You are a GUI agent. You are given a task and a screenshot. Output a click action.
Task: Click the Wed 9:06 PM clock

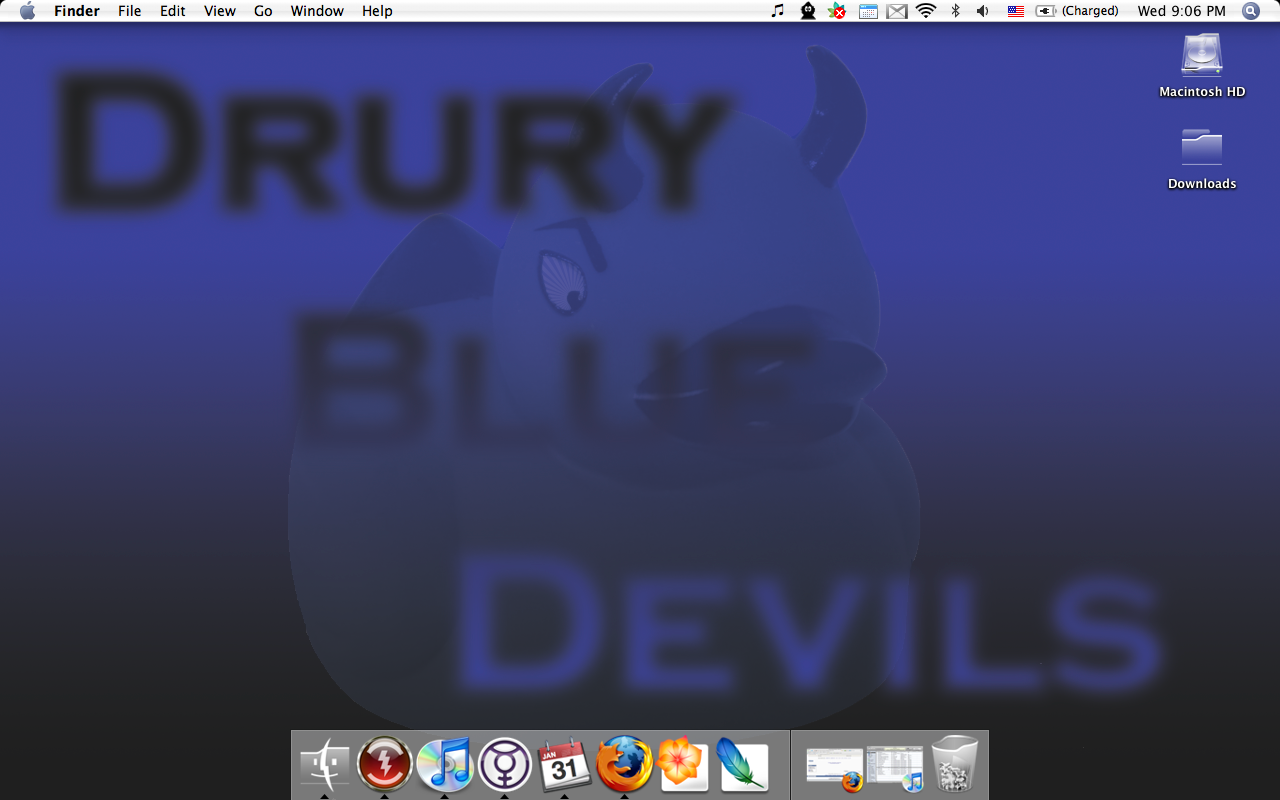(1181, 11)
